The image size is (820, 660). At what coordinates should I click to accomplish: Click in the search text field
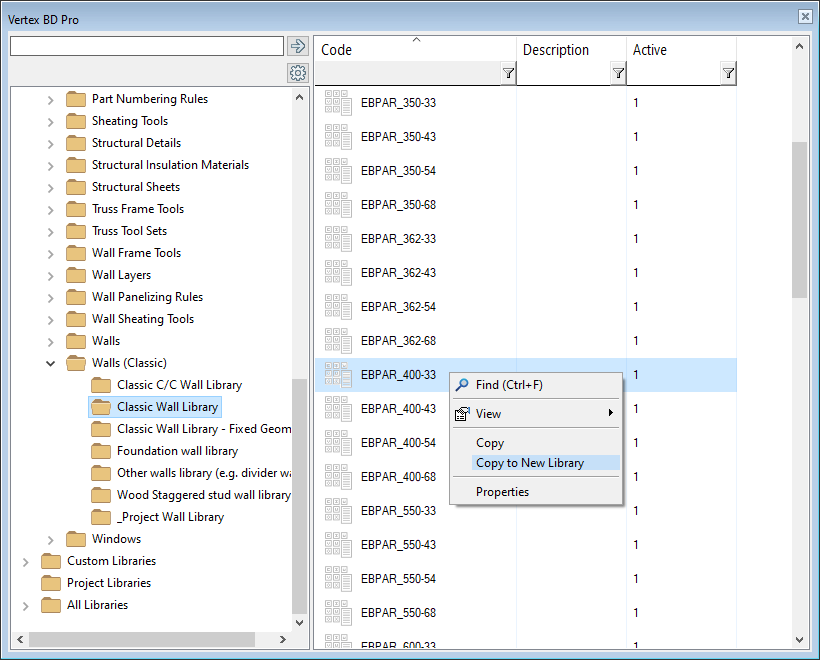[x=146, y=46]
